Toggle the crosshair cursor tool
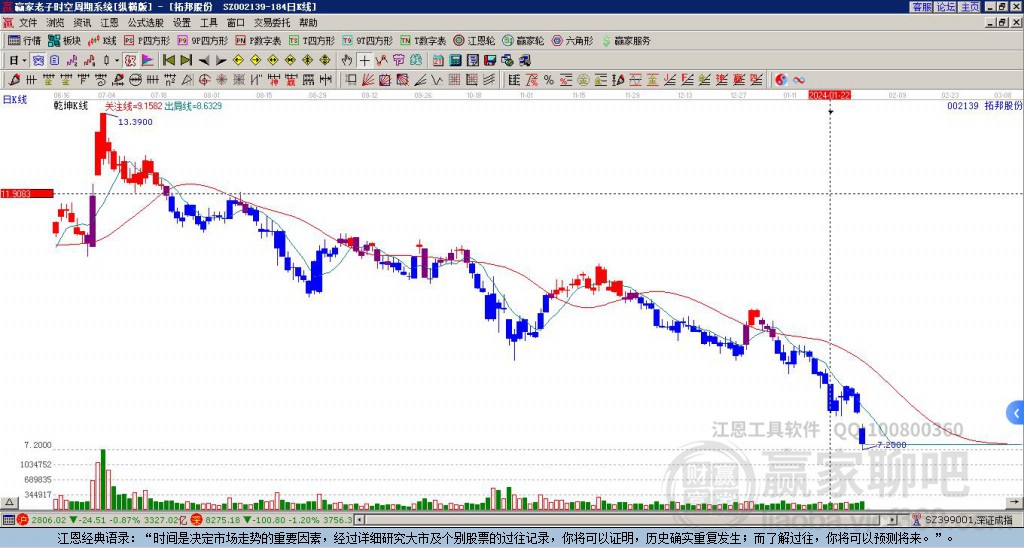This screenshot has width=1024, height=548. coord(364,61)
